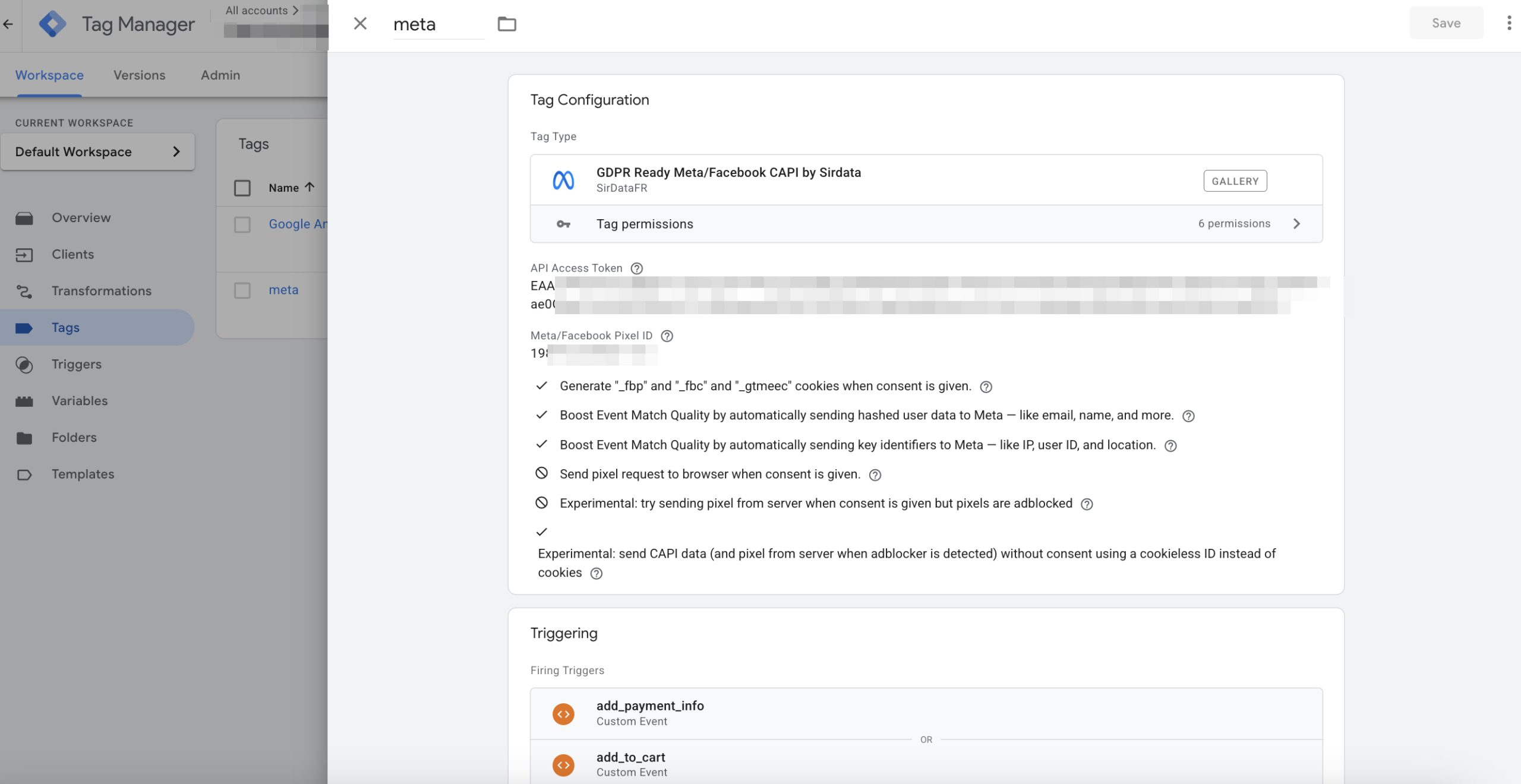
Task: Open the Google Analytics tag link
Action: point(297,224)
